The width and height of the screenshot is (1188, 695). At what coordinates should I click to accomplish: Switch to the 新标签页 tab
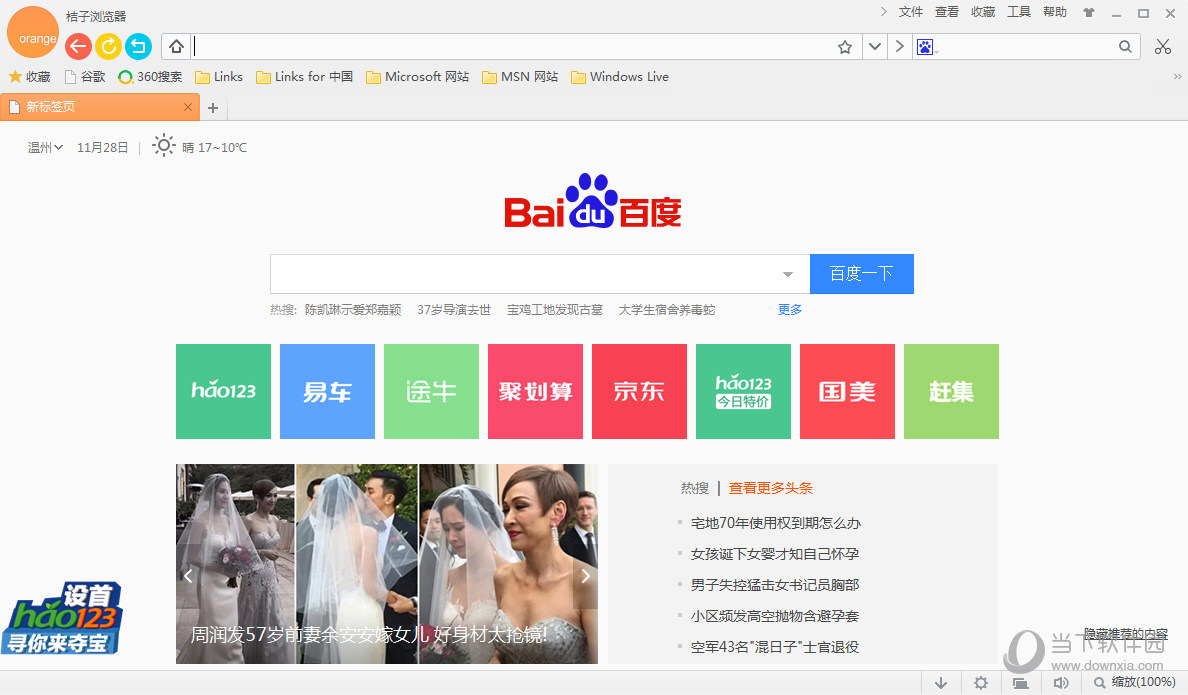click(x=90, y=105)
